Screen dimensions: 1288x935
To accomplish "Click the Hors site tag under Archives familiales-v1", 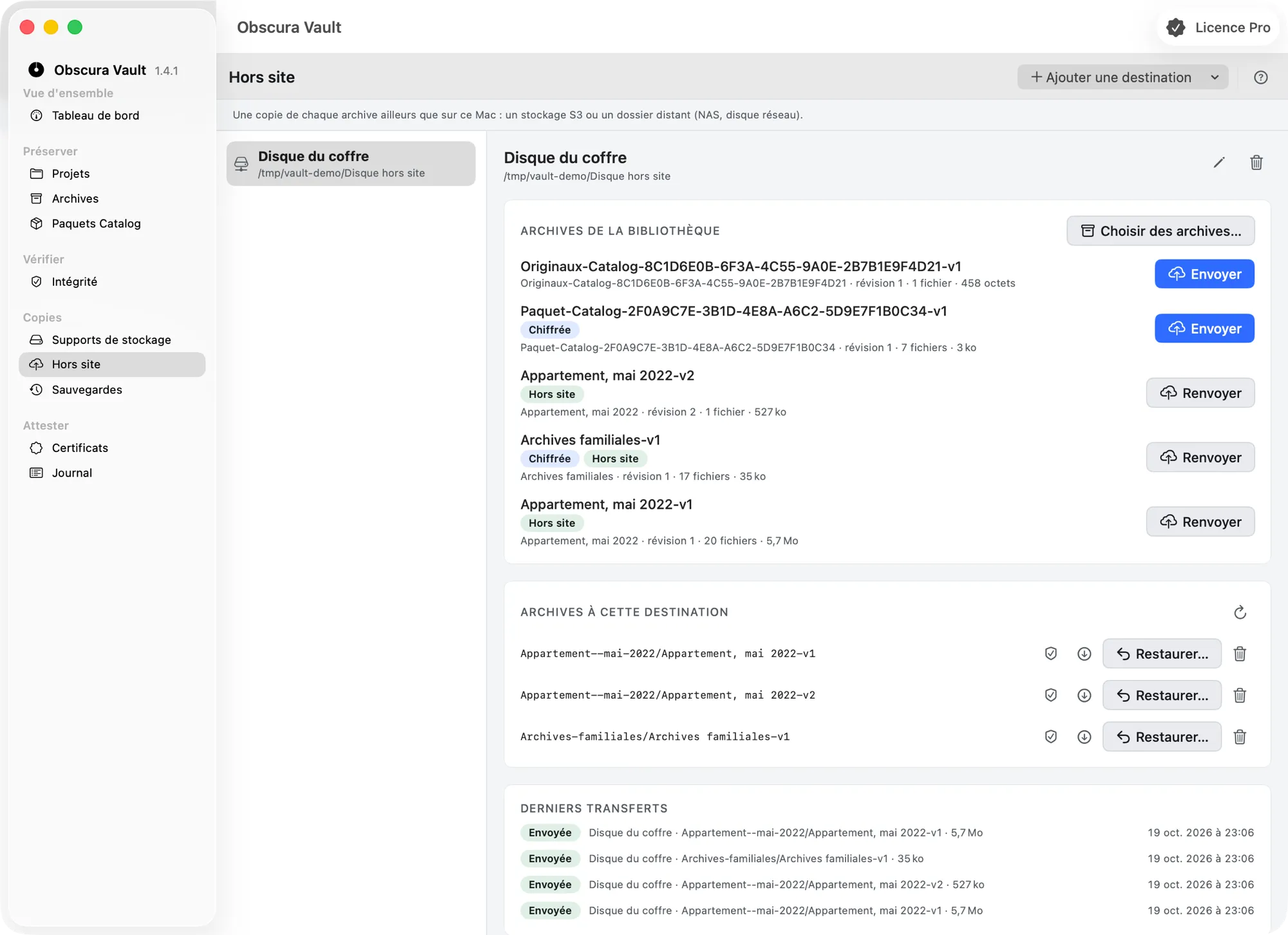I will pos(615,458).
